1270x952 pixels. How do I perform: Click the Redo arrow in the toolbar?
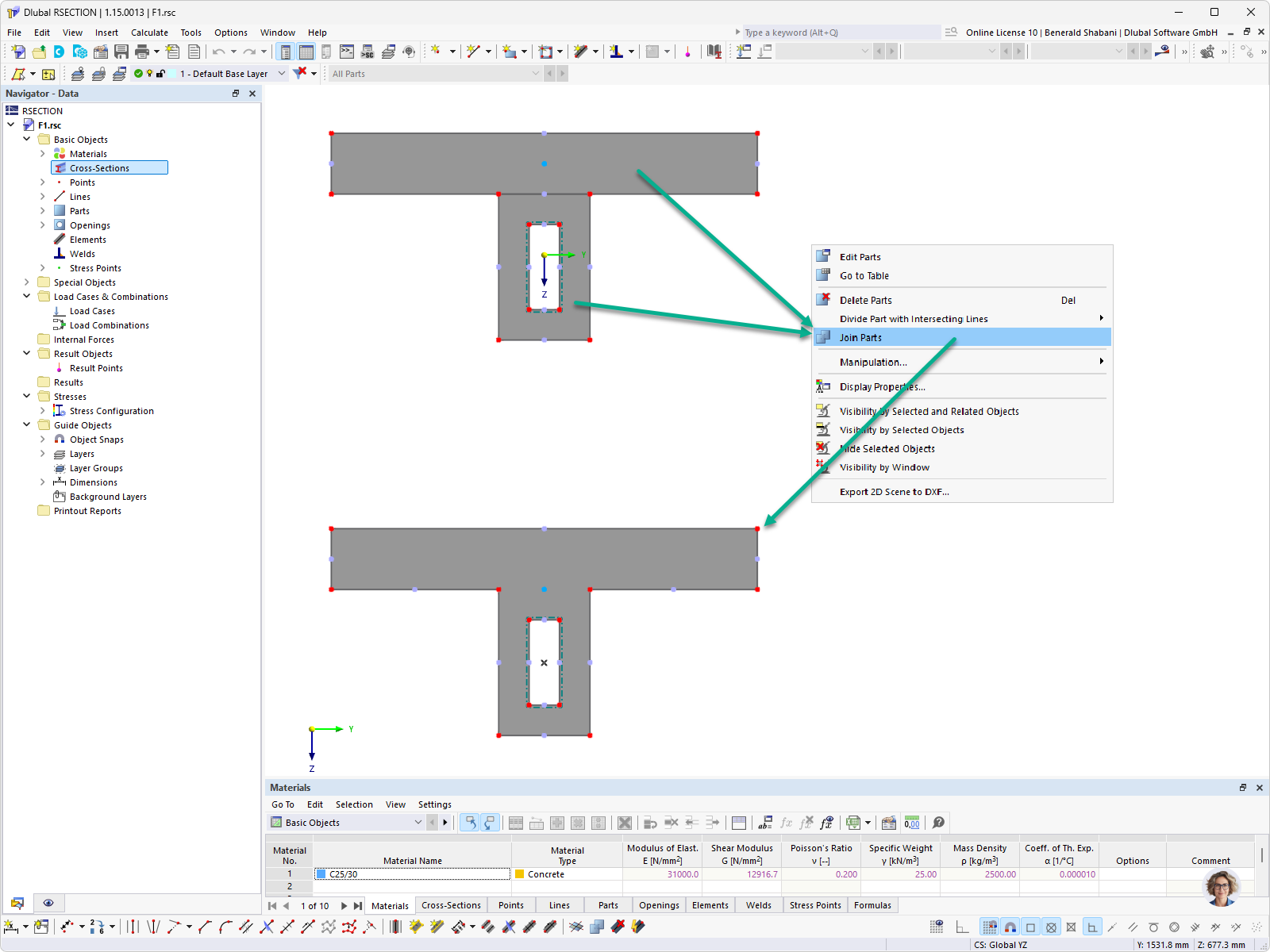(249, 52)
